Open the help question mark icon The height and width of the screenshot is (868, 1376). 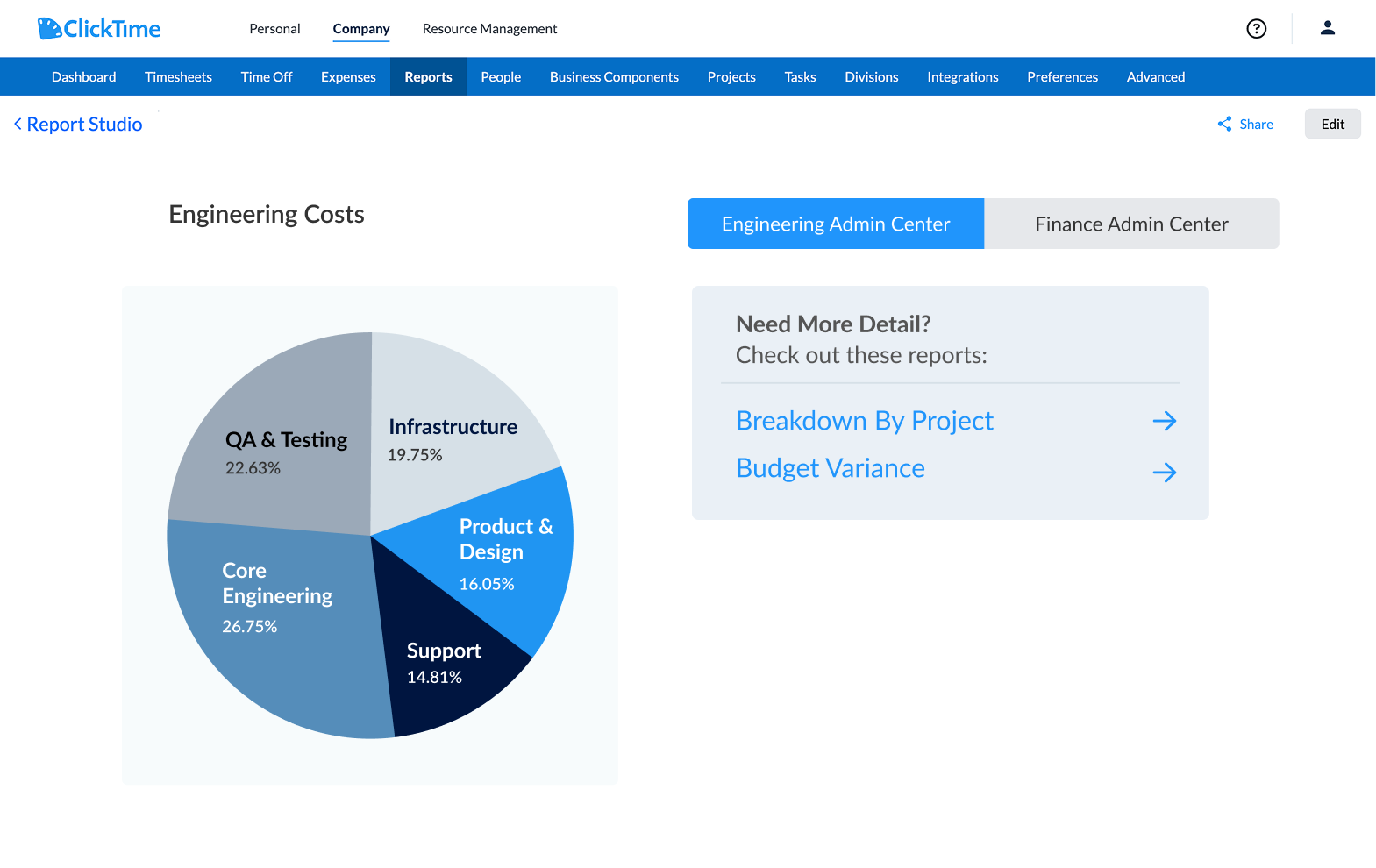point(1257,29)
